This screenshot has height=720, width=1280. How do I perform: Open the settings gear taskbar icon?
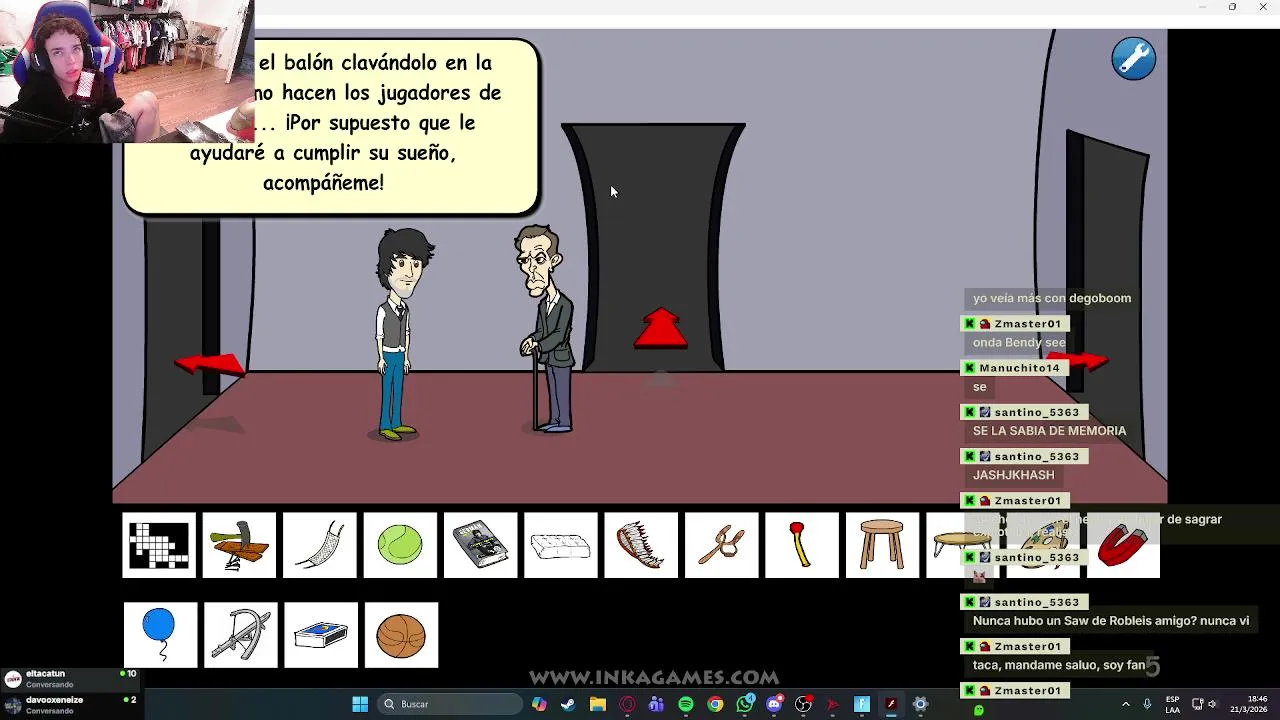pyautogui.click(x=920, y=704)
